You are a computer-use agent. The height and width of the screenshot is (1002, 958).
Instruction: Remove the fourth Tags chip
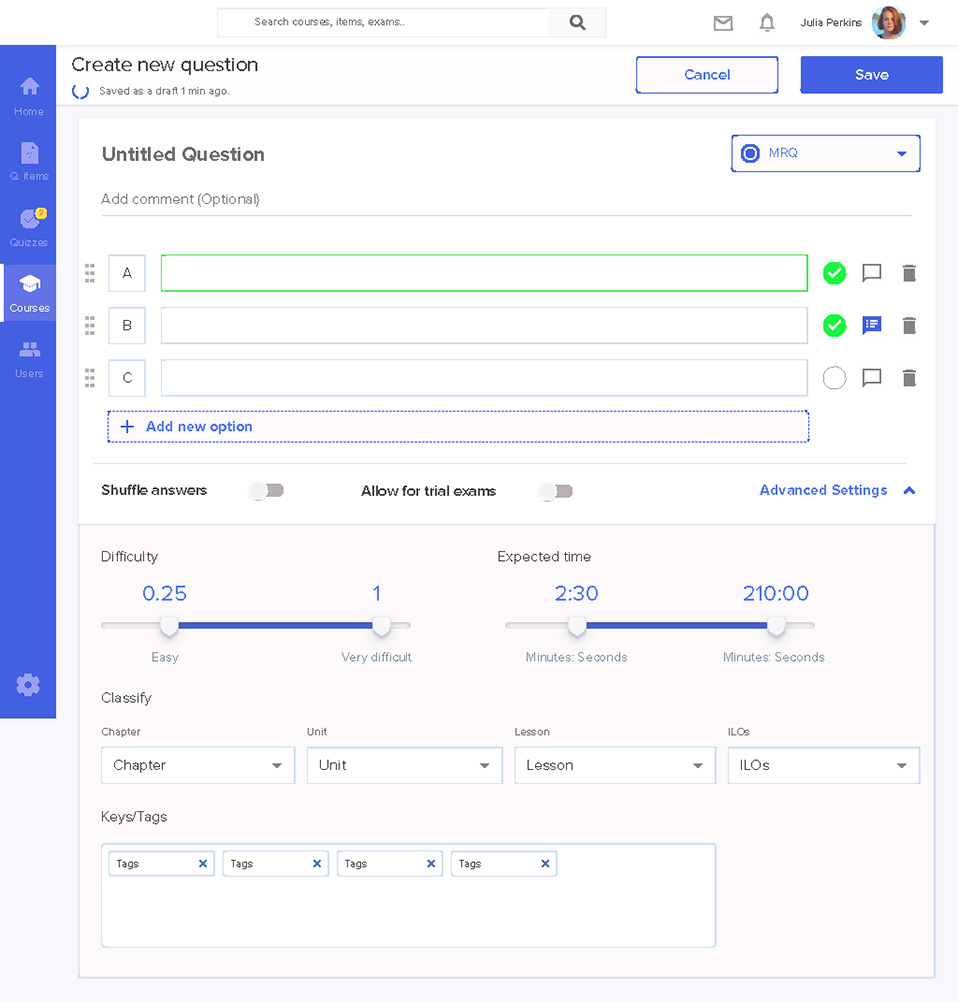pos(545,864)
